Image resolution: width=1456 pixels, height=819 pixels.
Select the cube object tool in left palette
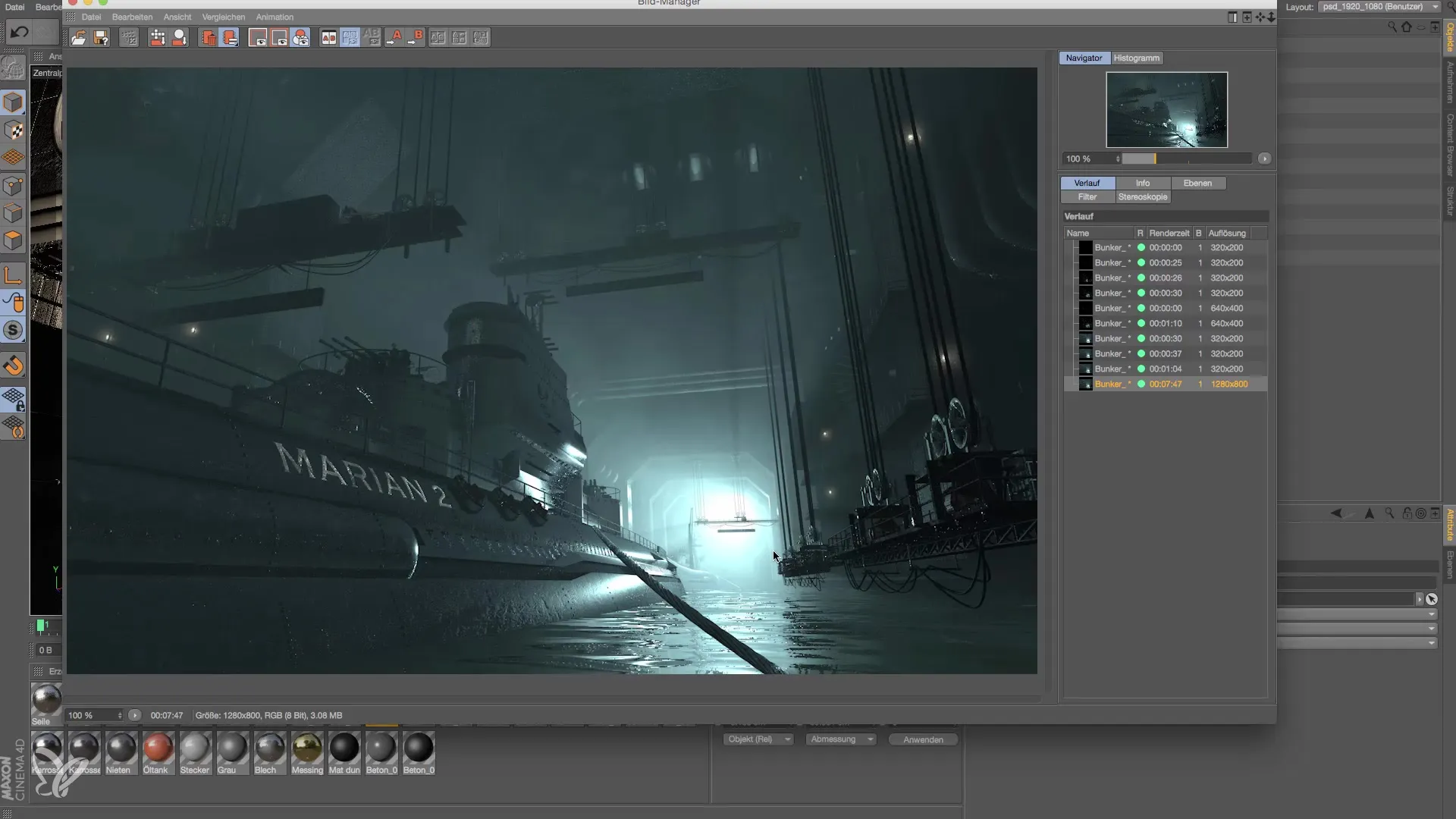13,102
